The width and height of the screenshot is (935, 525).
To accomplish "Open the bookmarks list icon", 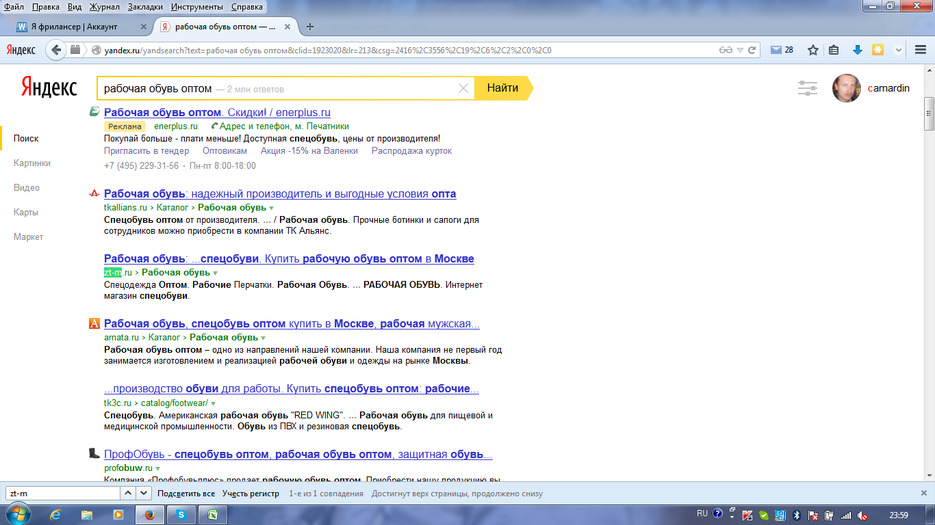I will (x=834, y=50).
